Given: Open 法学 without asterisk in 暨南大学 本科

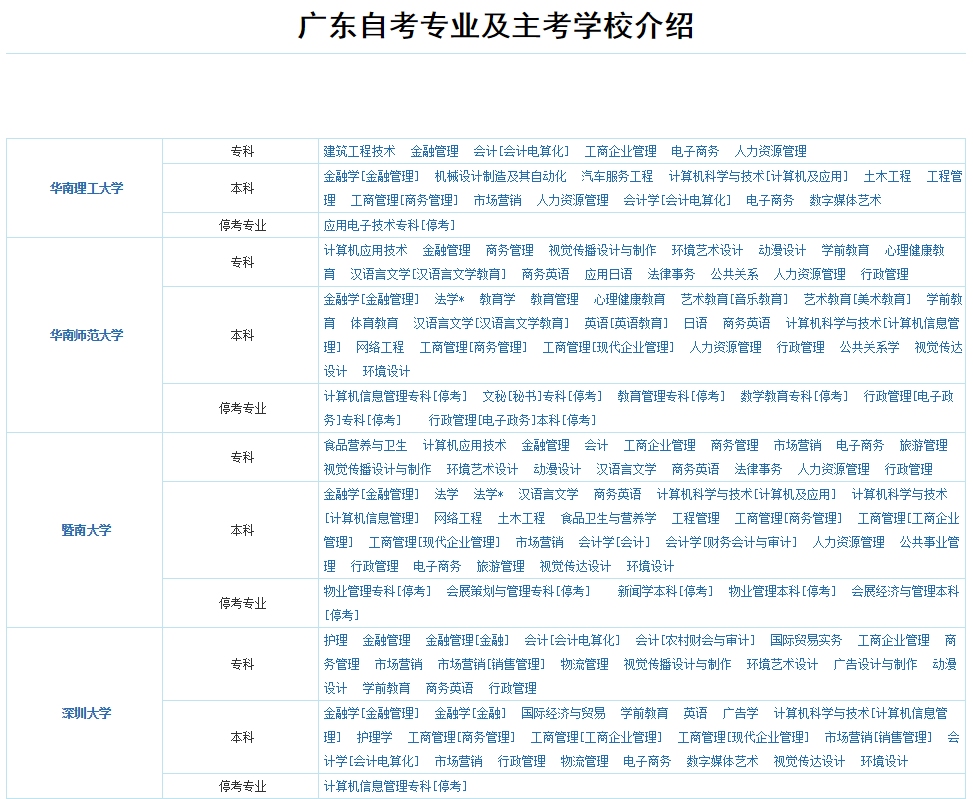Looking at the screenshot, I should coord(446,494).
